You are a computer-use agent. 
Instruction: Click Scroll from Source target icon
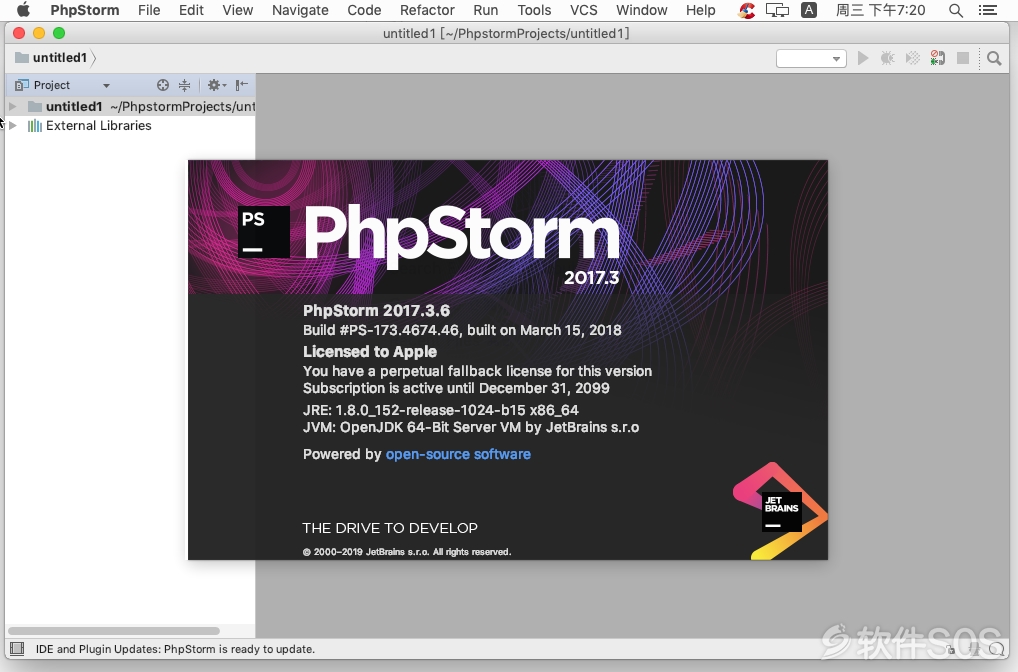(163, 85)
